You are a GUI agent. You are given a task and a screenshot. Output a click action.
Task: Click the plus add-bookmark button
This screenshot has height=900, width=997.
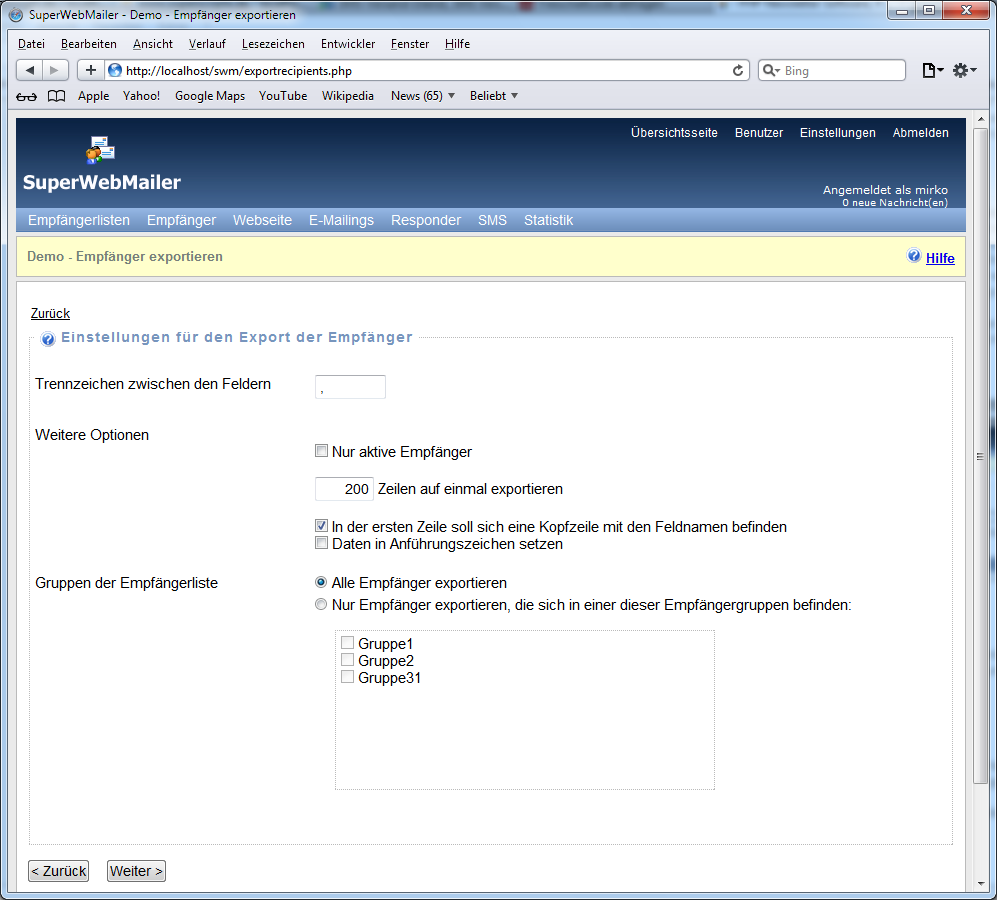[x=90, y=70]
